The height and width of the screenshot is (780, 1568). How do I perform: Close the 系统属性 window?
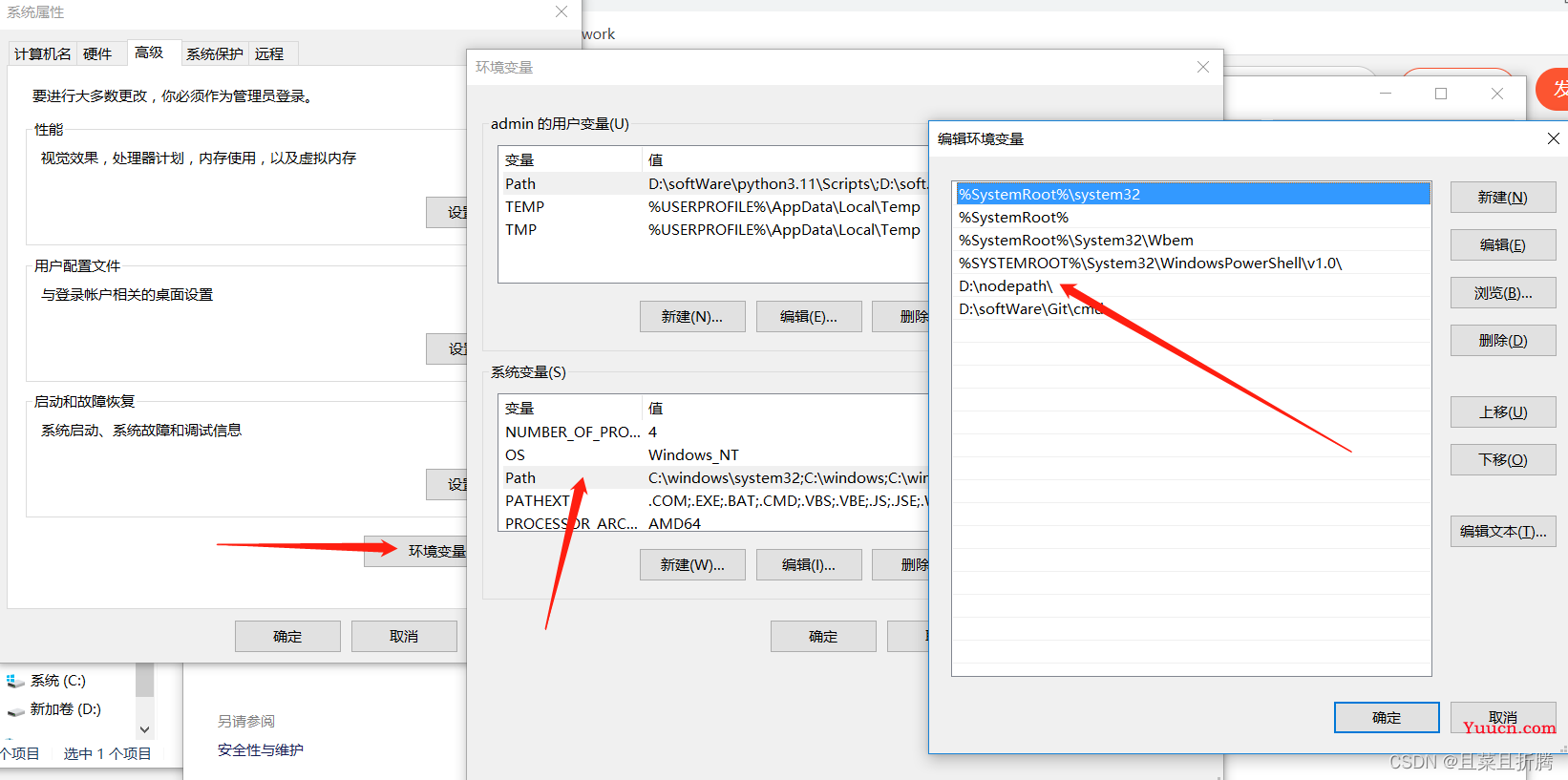click(562, 11)
